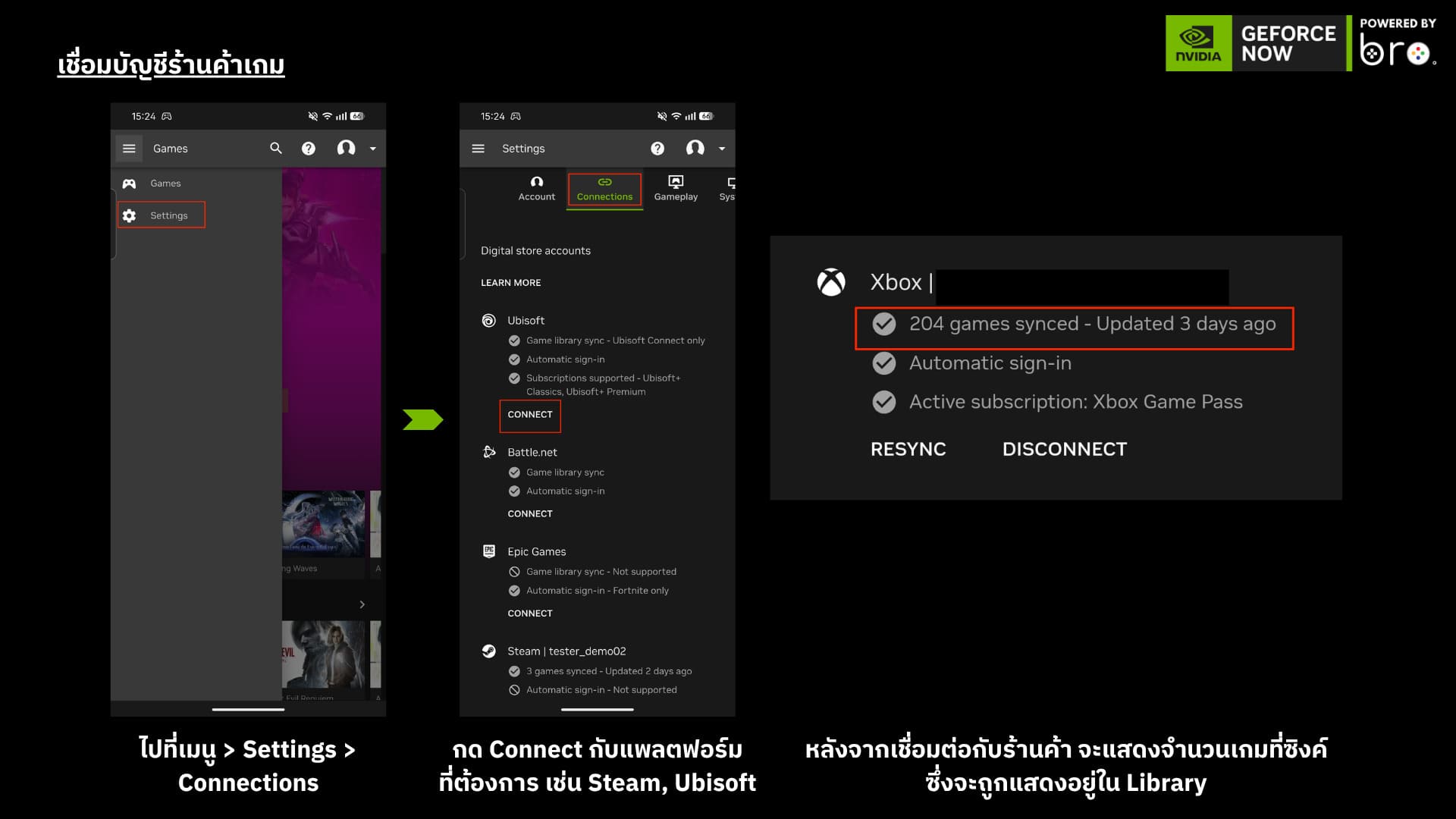Image resolution: width=1456 pixels, height=819 pixels.
Task: Open the hamburger menu in Settings screen
Action: (478, 149)
